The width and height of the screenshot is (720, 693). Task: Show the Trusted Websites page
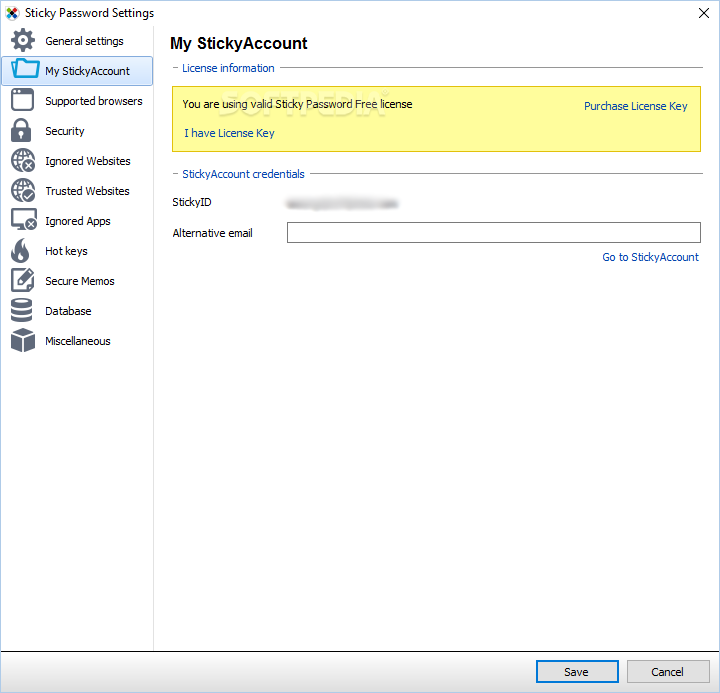pos(77,191)
